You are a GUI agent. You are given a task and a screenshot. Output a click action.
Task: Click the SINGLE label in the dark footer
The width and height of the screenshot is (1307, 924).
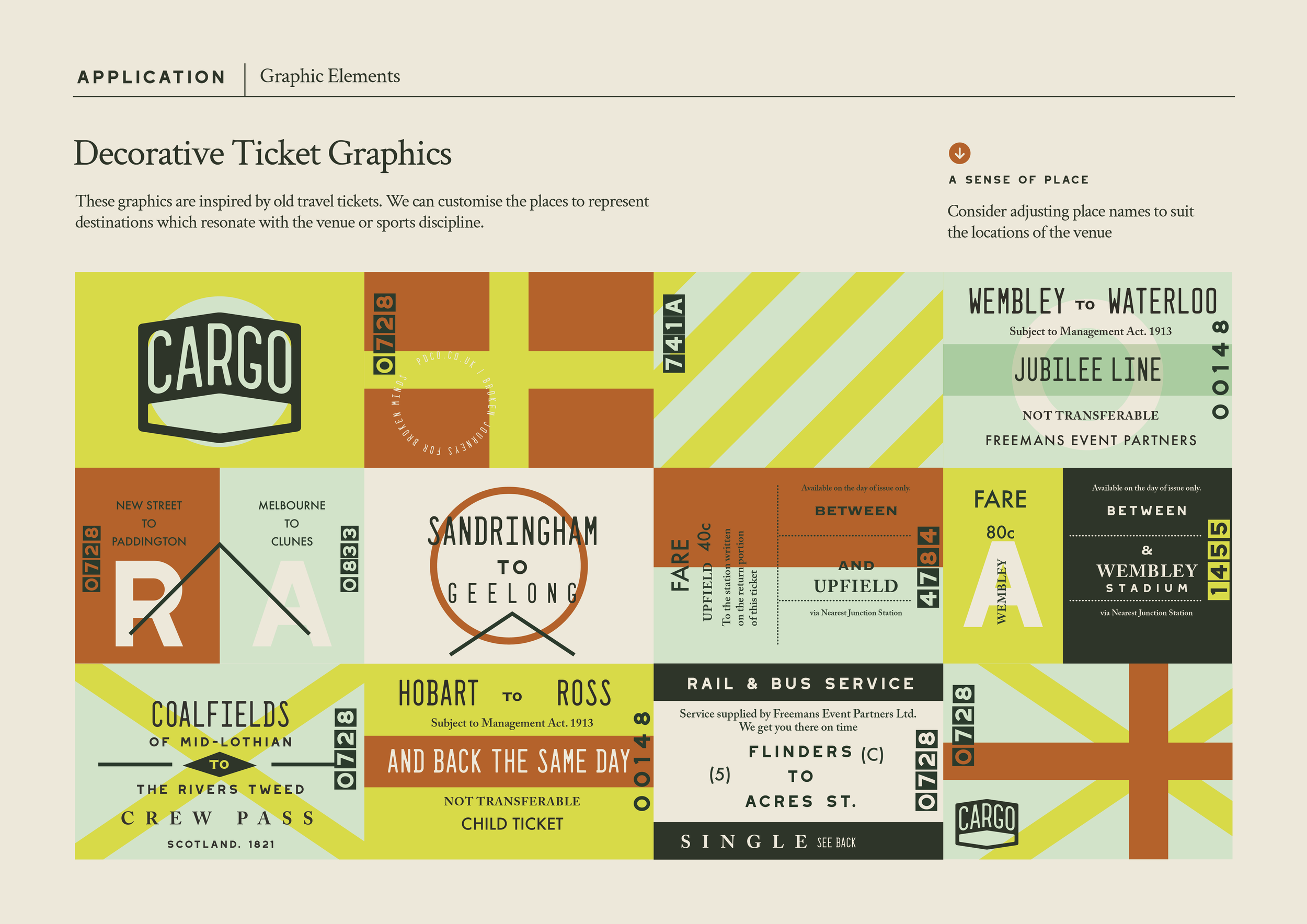[744, 841]
